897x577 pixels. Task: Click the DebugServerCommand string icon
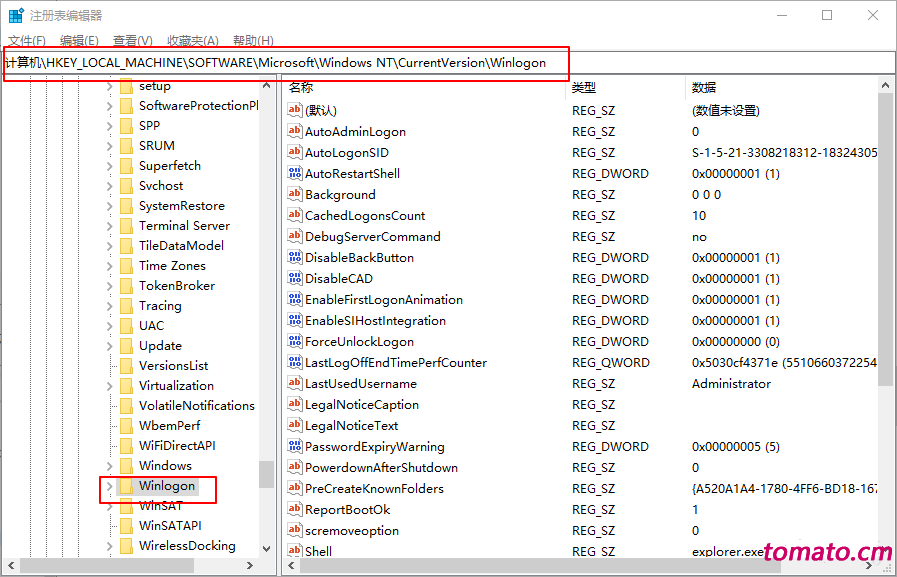point(295,236)
